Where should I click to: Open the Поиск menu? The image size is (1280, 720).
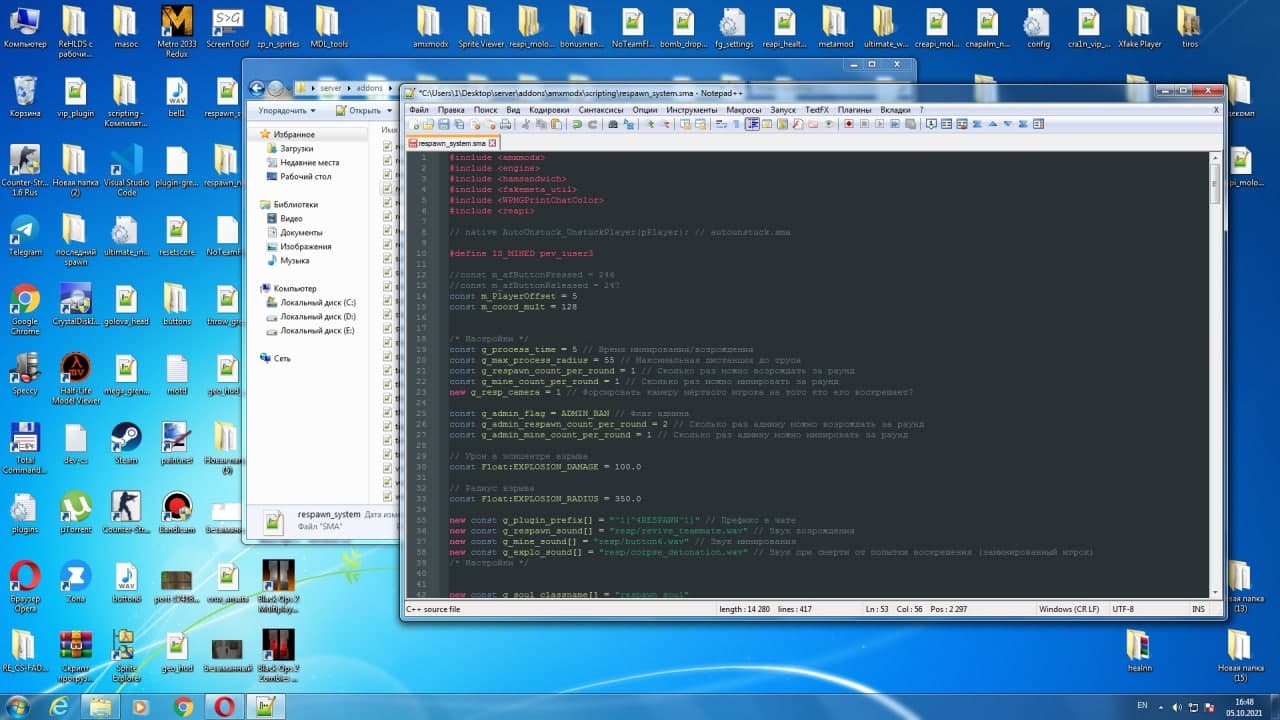(485, 109)
